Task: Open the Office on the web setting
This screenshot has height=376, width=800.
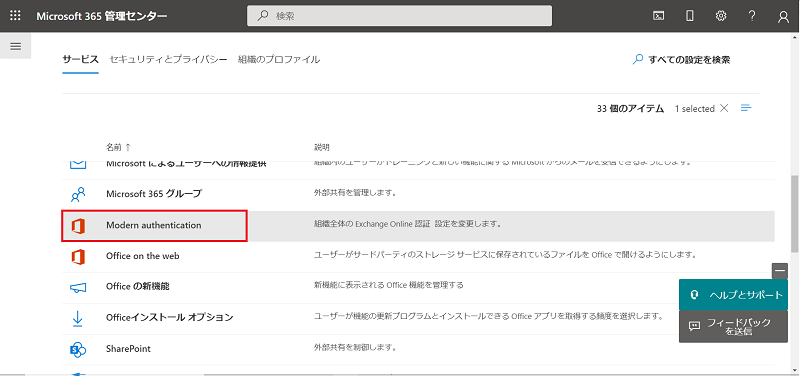Action: click(x=142, y=256)
